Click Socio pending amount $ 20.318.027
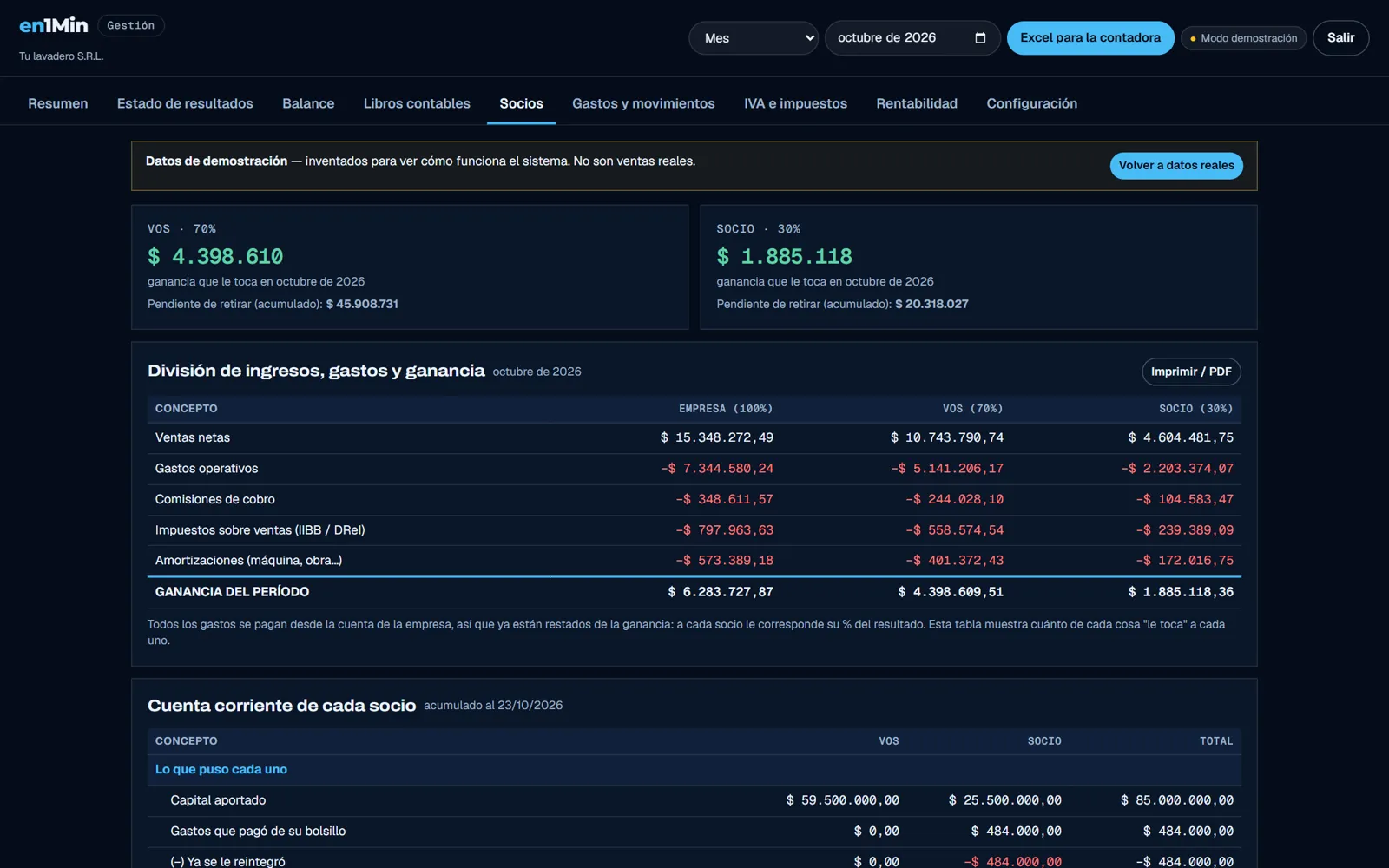Screen dimensions: 1389x868 pyautogui.click(x=931, y=304)
